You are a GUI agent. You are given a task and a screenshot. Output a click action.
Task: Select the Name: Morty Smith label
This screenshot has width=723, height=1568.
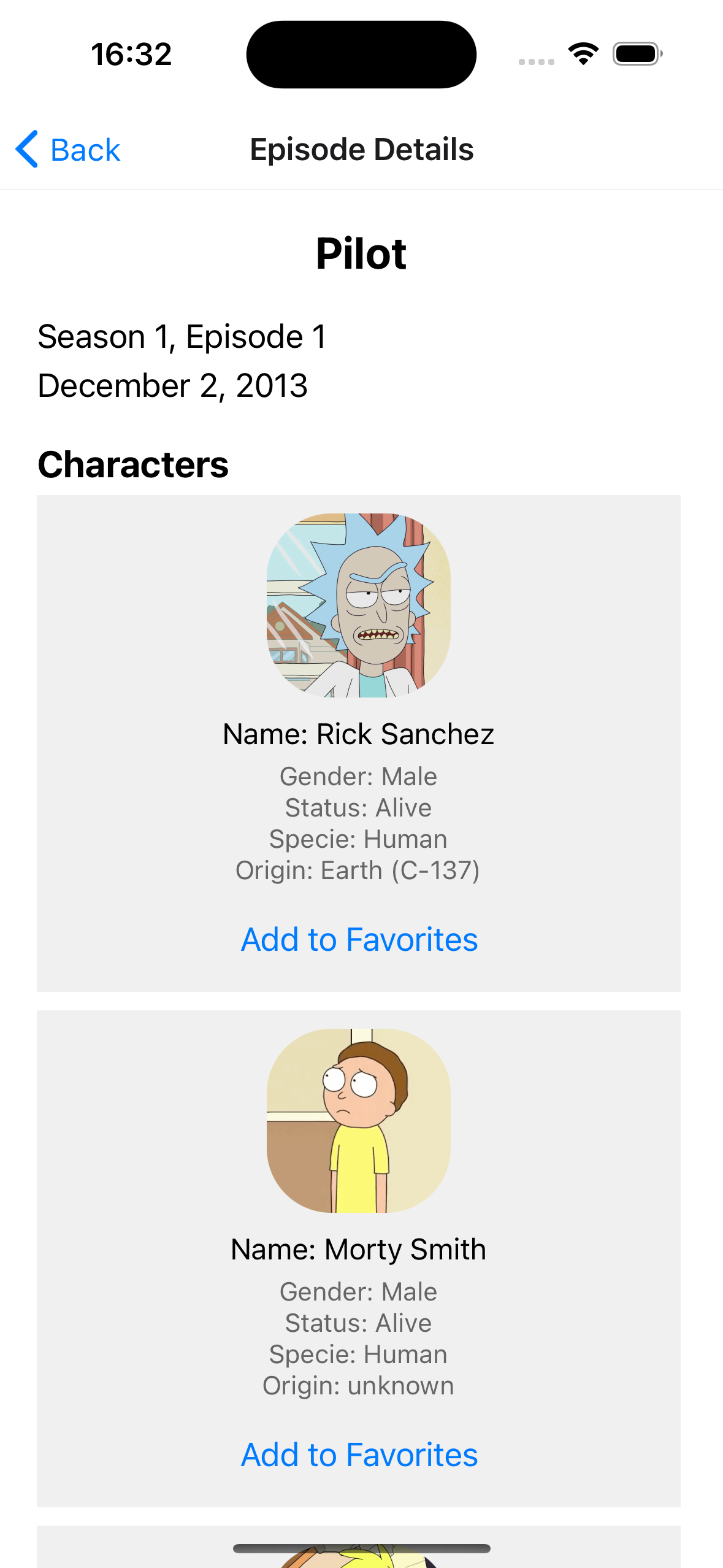coord(359,1249)
